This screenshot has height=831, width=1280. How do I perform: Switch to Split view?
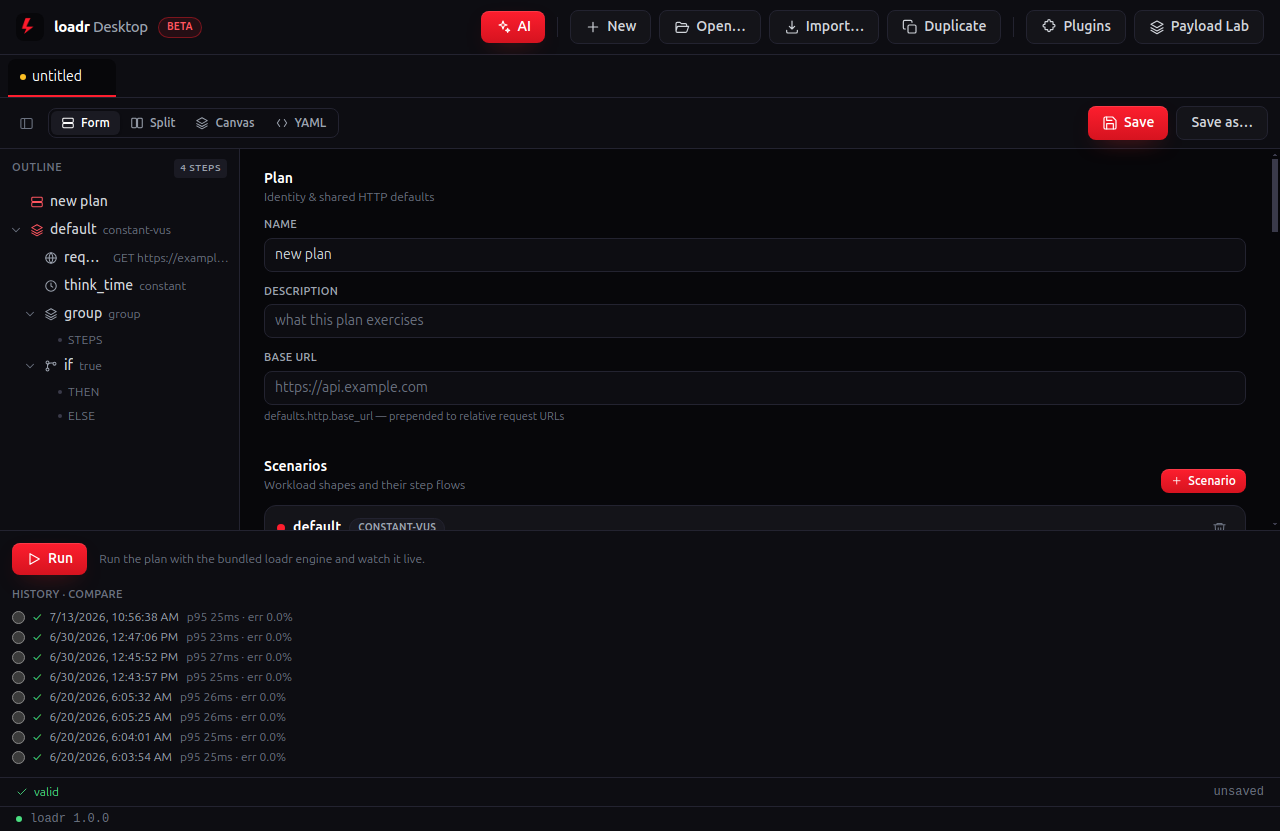[153, 123]
